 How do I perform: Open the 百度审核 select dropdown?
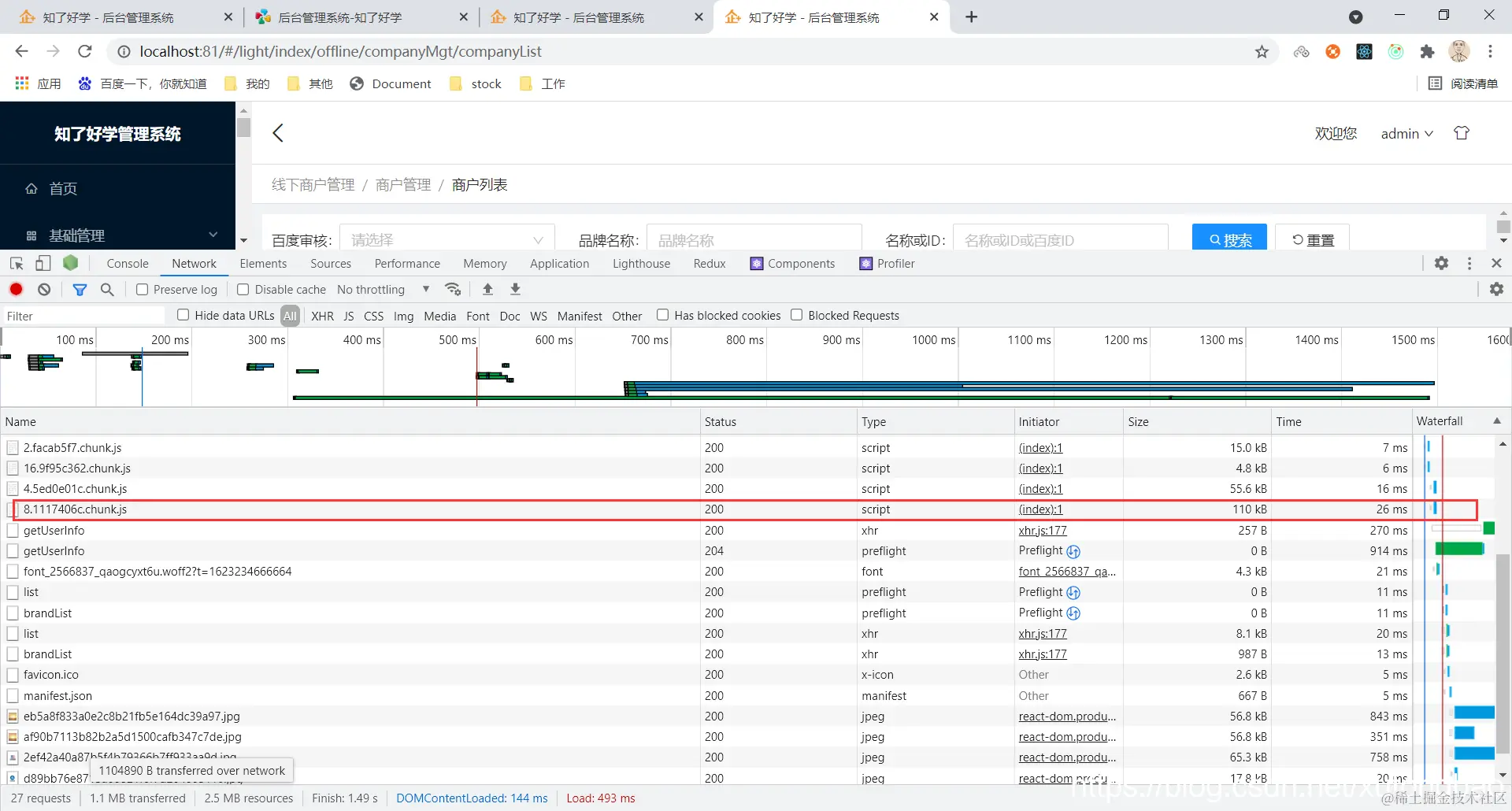point(447,239)
